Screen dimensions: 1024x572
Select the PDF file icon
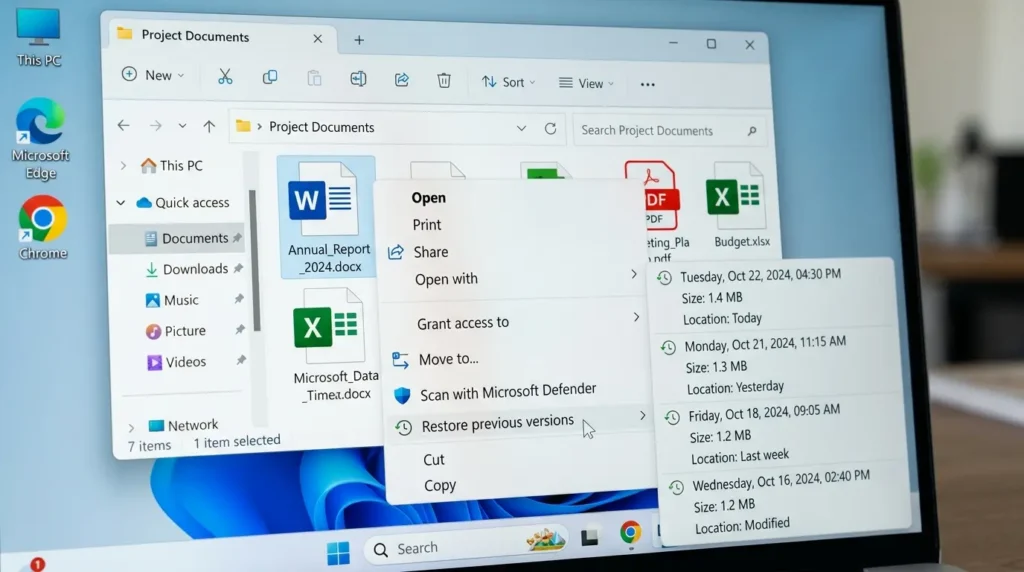(652, 195)
